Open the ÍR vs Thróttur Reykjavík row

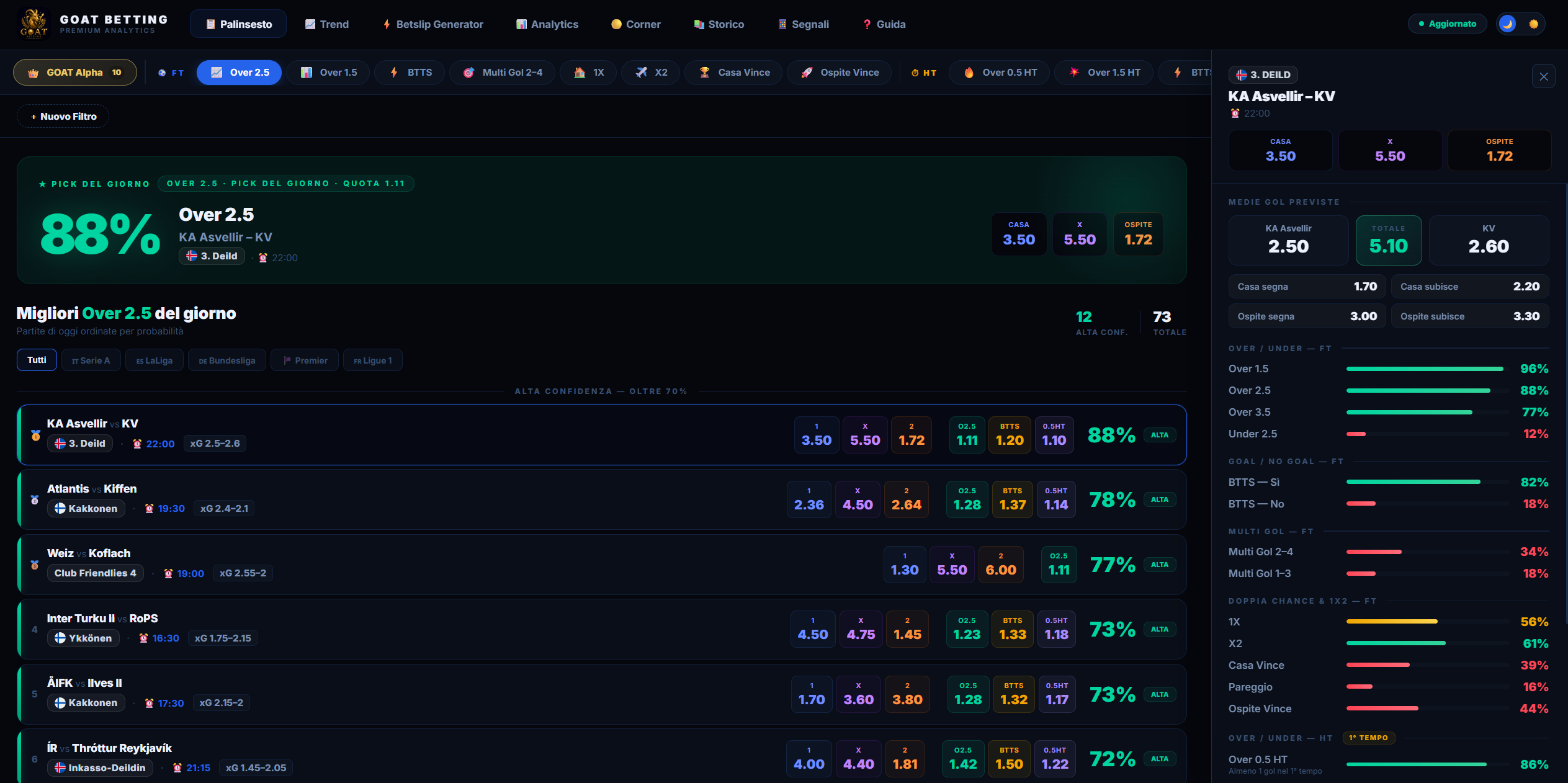coord(602,756)
